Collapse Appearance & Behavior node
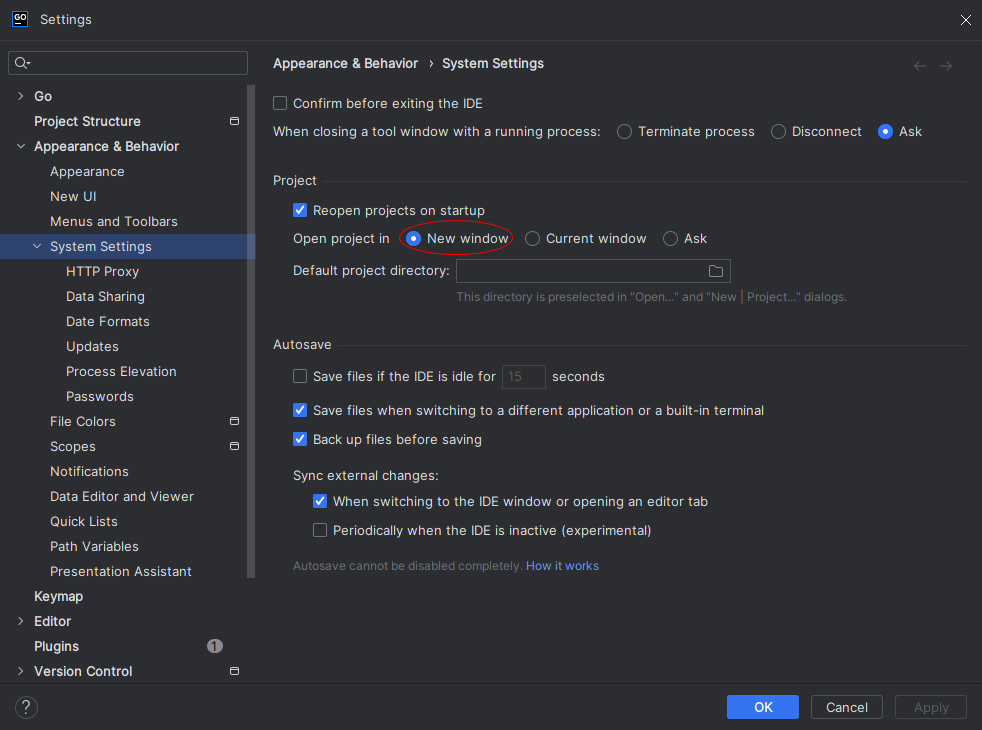The width and height of the screenshot is (982, 730). click(21, 146)
